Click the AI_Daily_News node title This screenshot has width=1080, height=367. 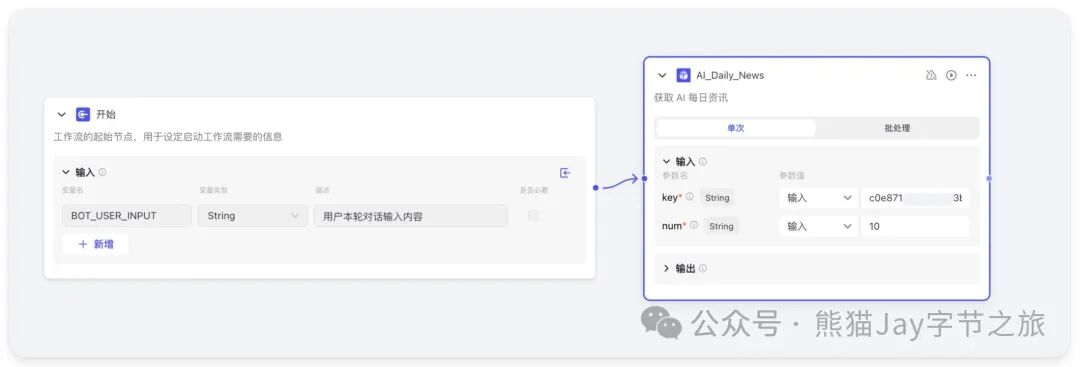click(730, 76)
